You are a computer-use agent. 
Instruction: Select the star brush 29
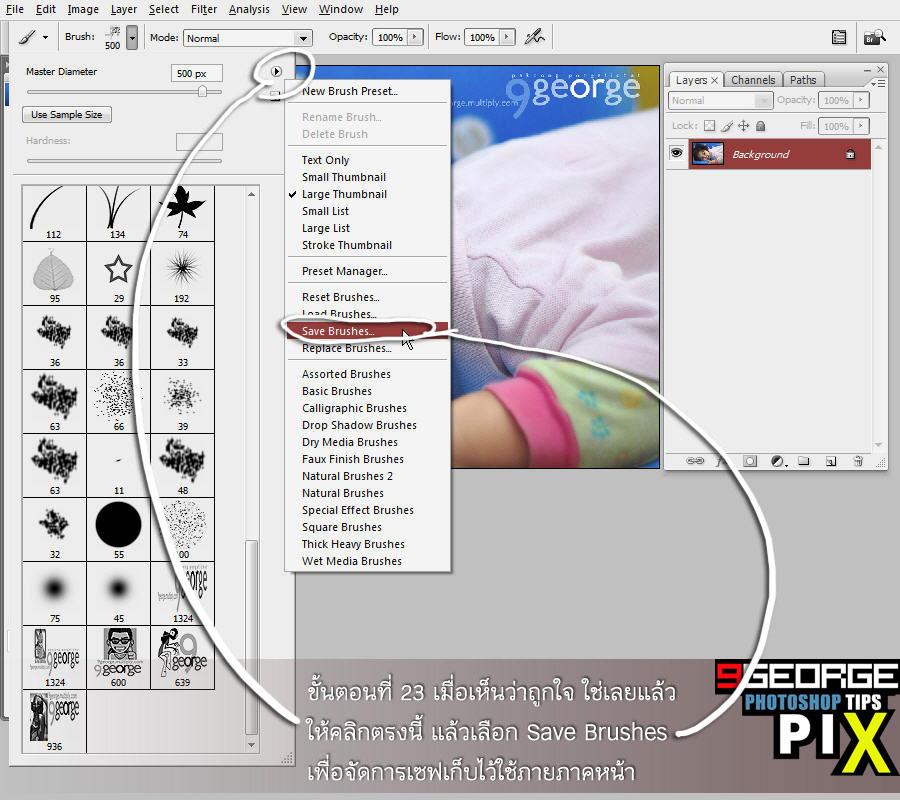118,274
